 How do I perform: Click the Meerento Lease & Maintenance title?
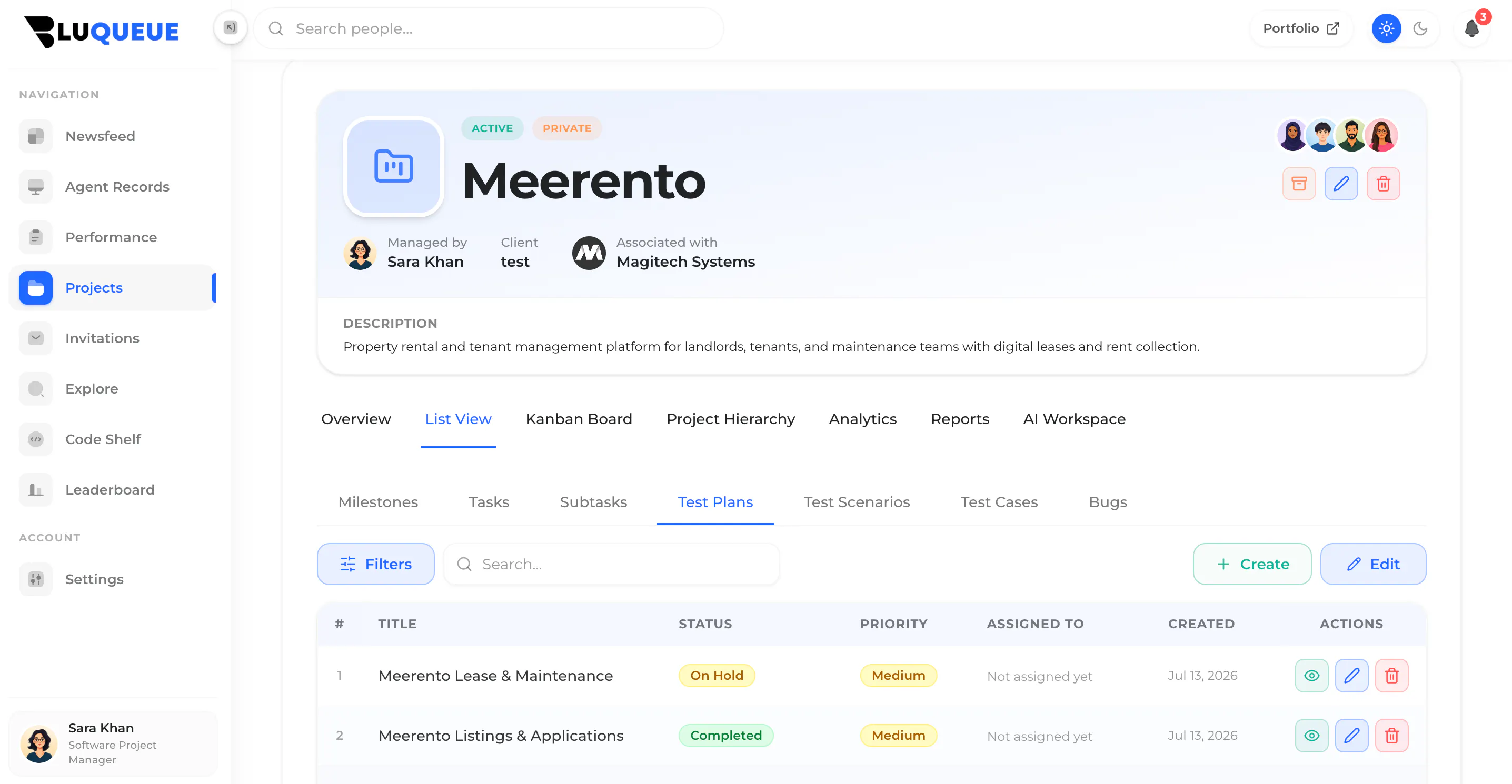tap(495, 676)
